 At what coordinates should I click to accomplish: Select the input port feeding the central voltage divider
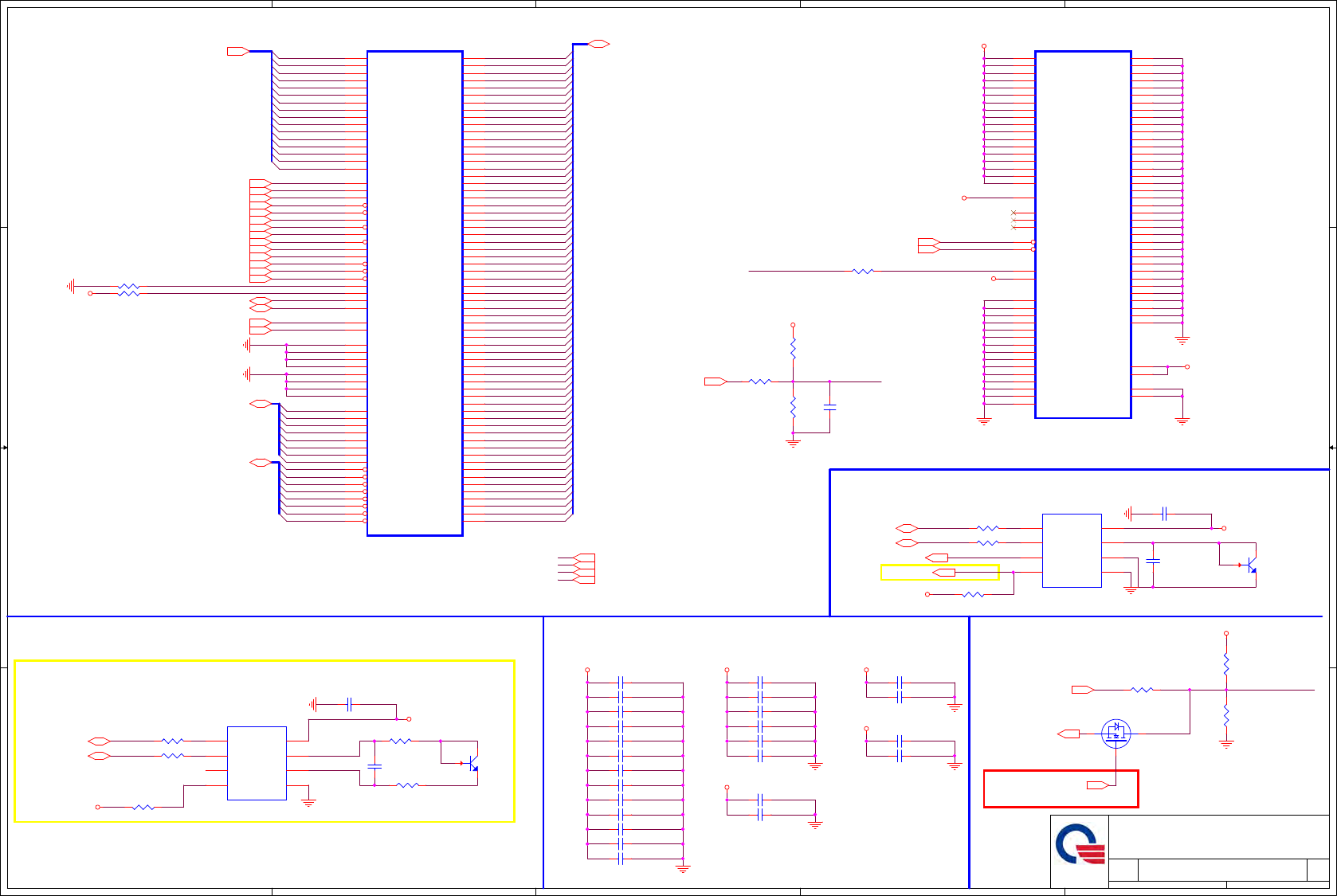click(716, 381)
